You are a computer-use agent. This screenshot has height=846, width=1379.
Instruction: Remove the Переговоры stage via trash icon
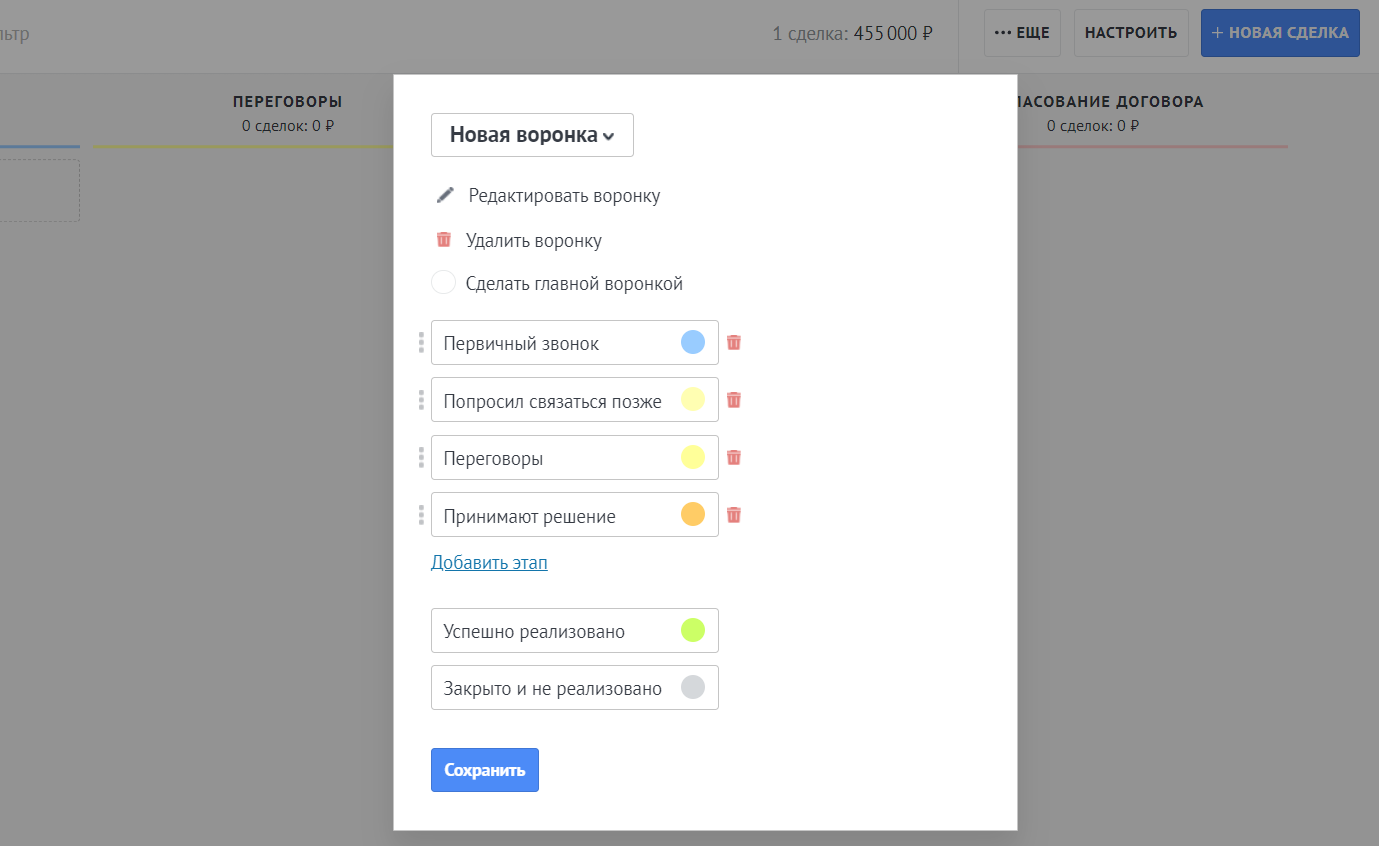click(734, 457)
